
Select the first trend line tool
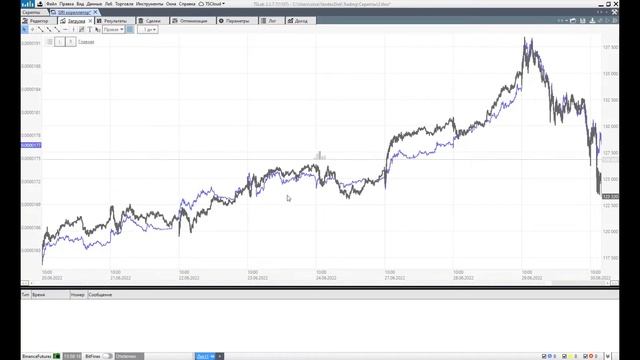(x=40, y=29)
